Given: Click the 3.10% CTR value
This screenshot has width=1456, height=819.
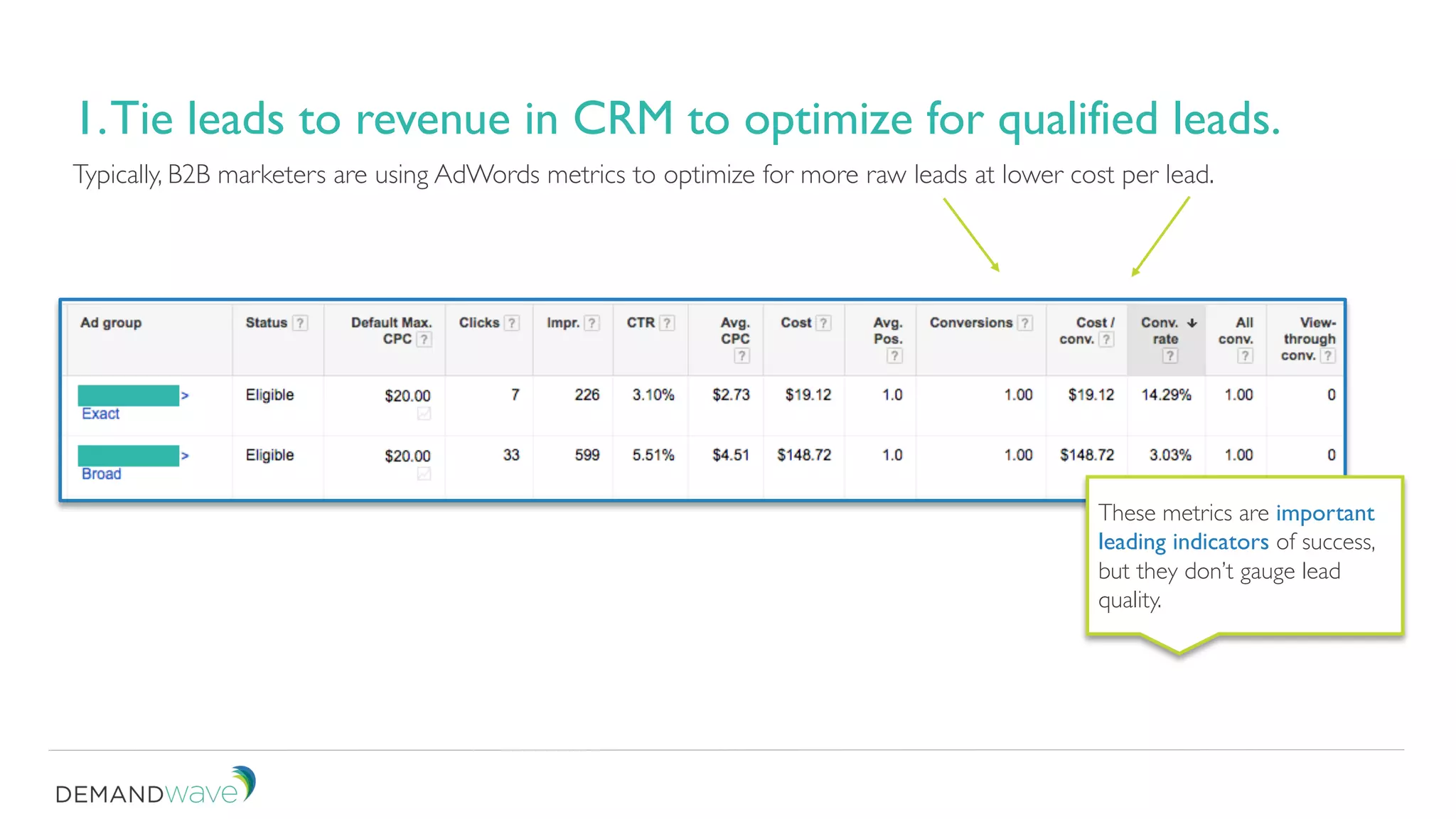Looking at the screenshot, I should tap(653, 395).
